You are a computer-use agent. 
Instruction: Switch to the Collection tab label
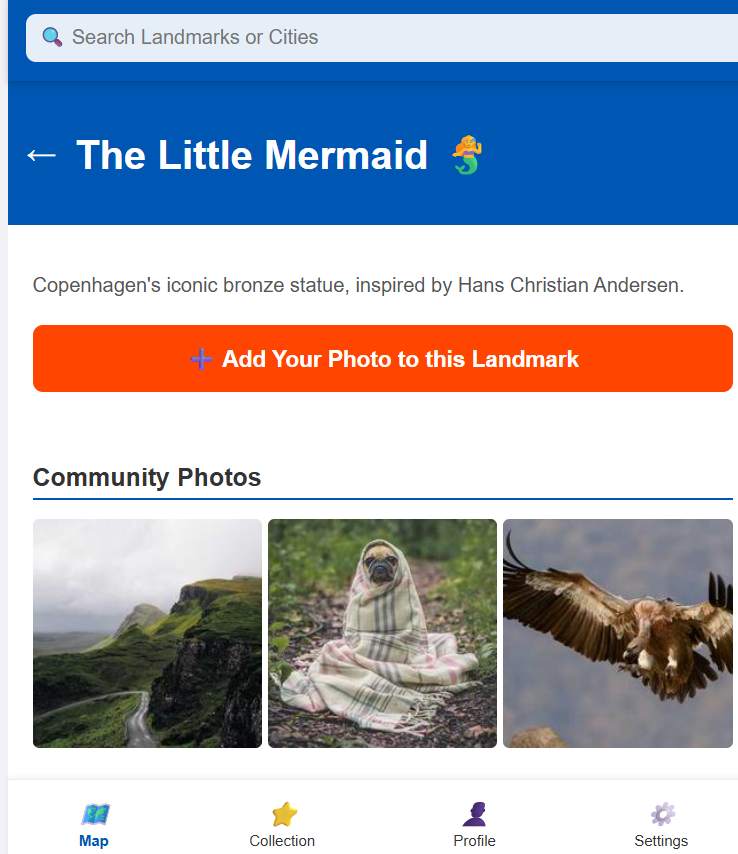coord(282,840)
